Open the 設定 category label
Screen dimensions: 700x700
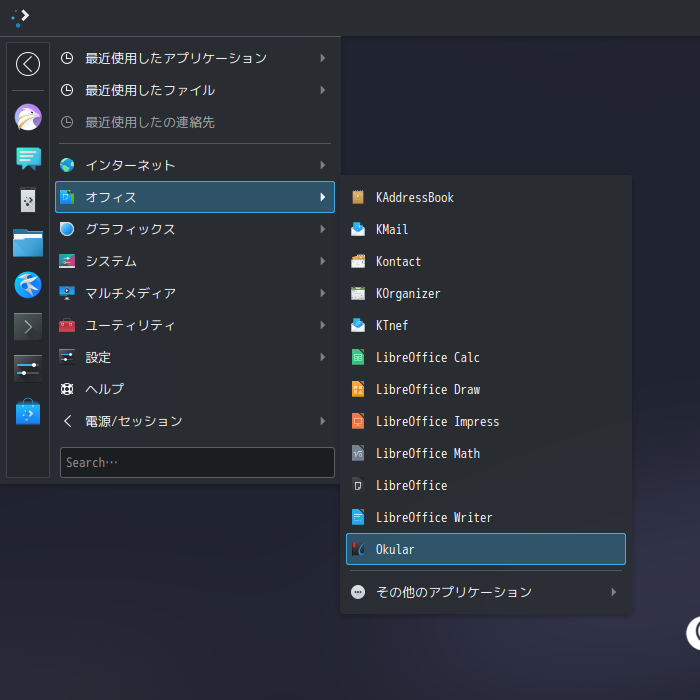coord(98,357)
